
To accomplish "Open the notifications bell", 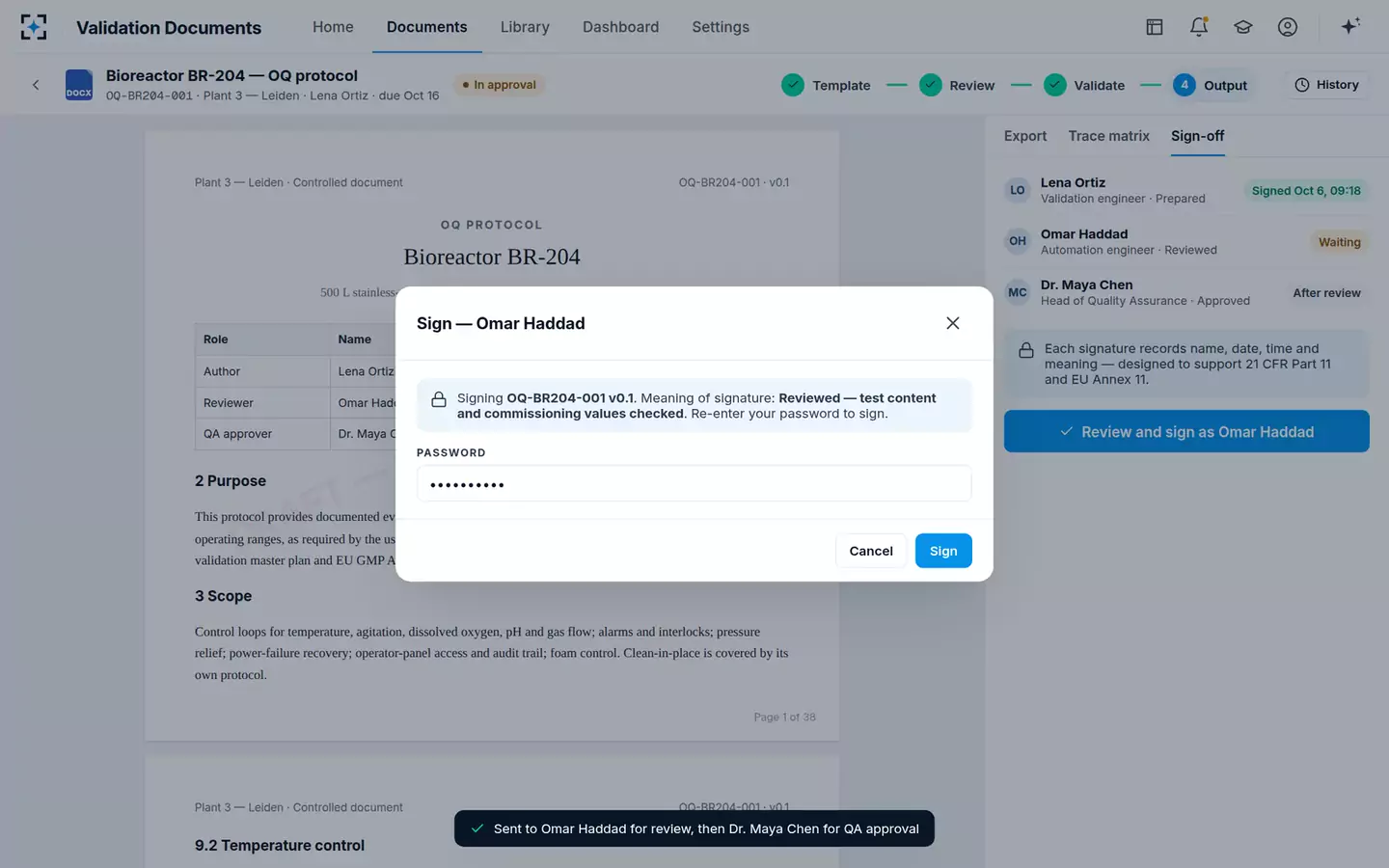I will 1199,27.
